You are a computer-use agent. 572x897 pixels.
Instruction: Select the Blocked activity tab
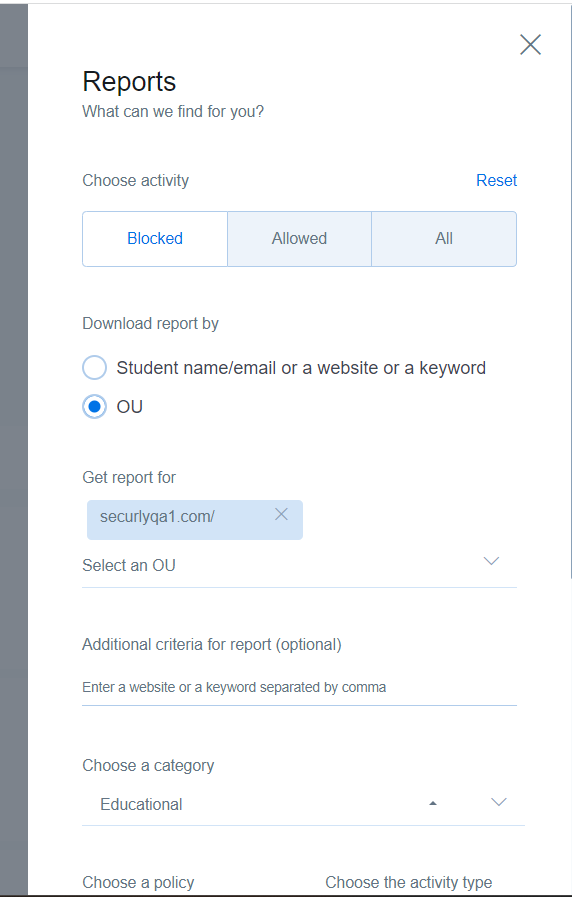click(x=155, y=239)
